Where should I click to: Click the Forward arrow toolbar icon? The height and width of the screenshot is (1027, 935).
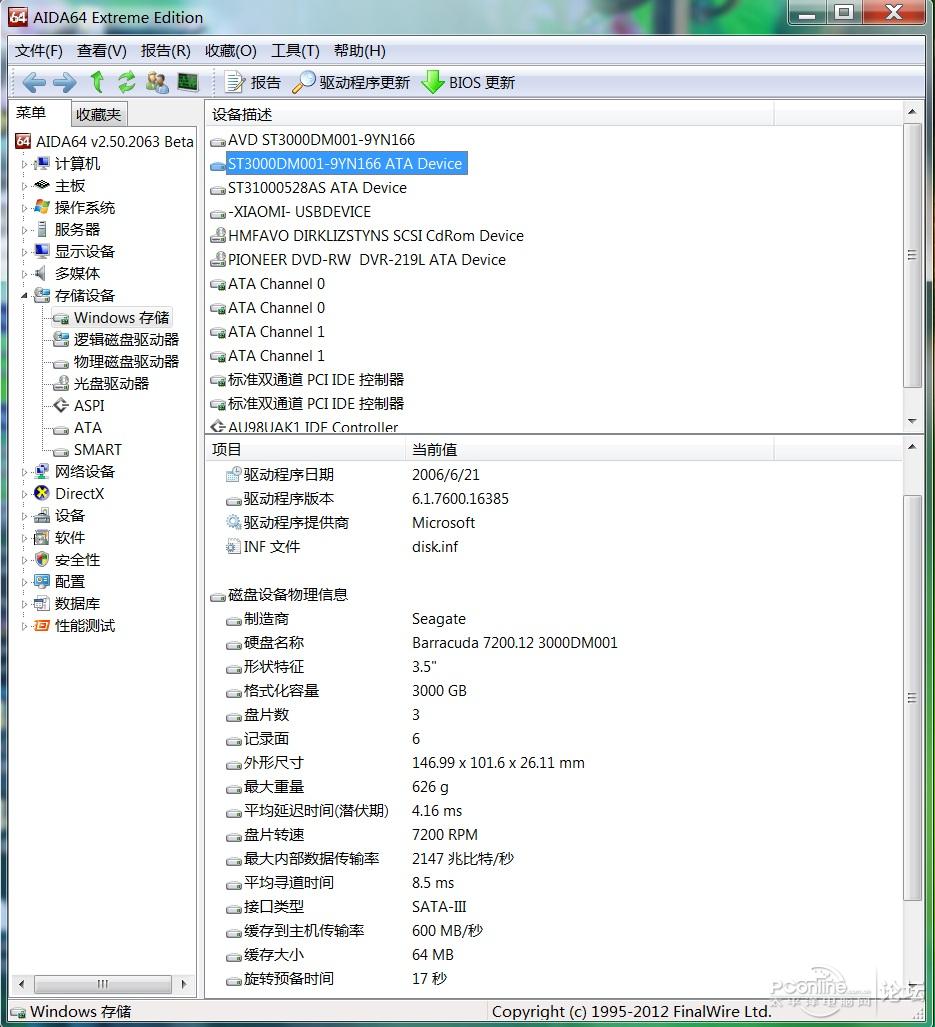64,83
